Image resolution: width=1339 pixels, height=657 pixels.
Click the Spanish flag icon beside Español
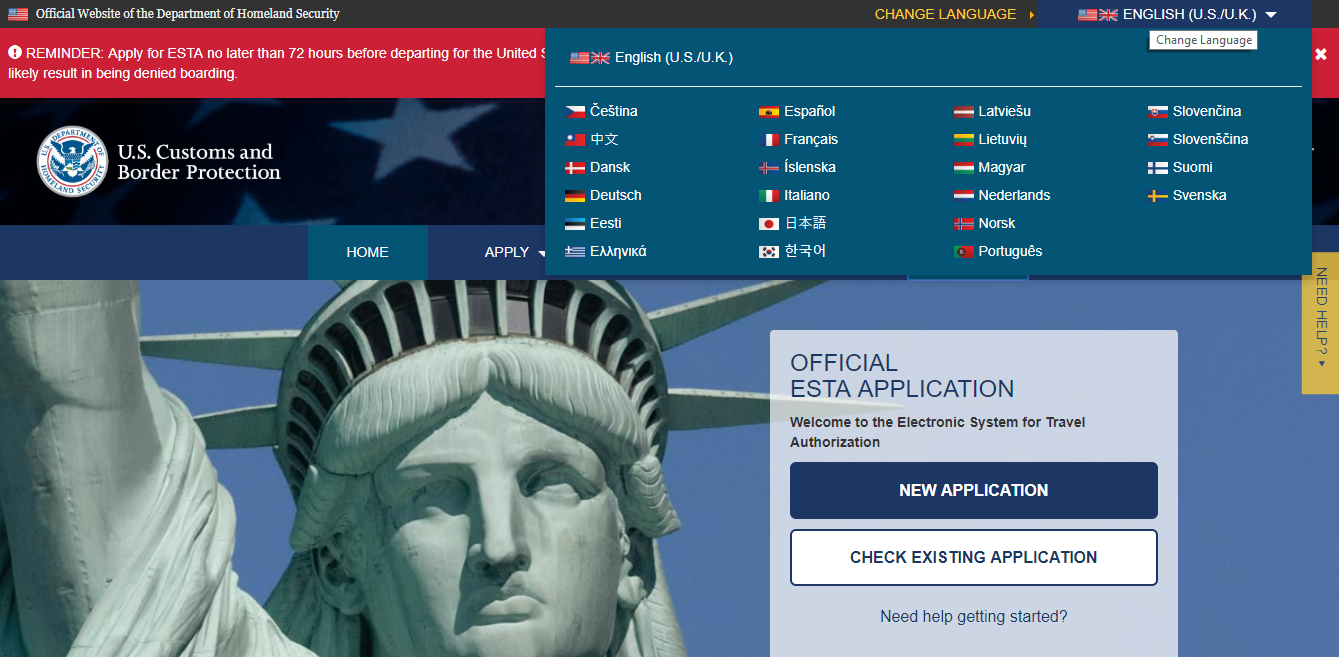768,112
